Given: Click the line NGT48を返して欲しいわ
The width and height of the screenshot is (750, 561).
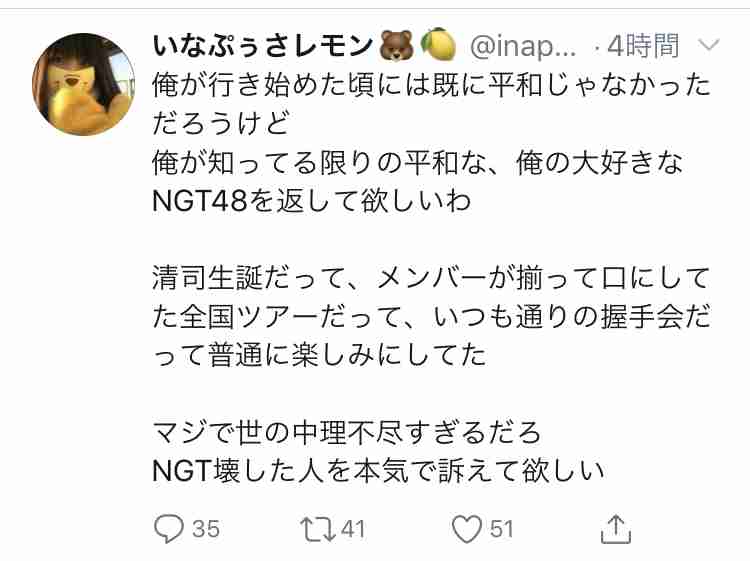Looking at the screenshot, I should point(312,201).
